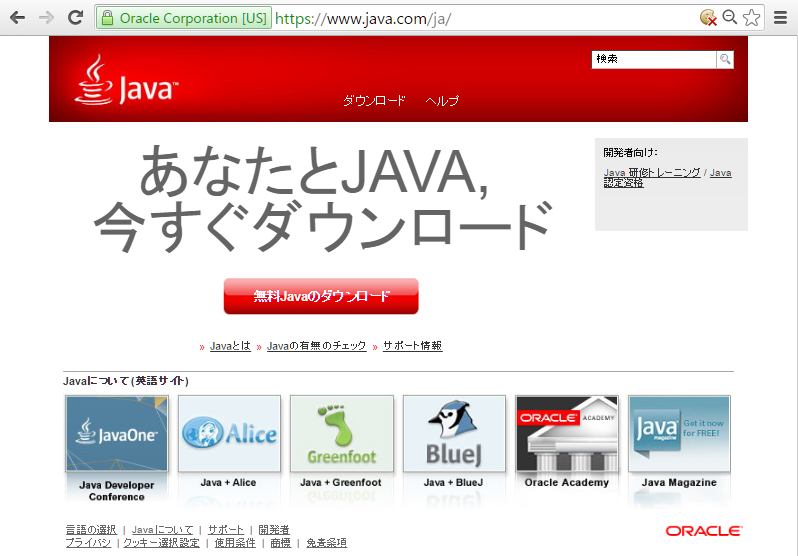Click the browser forward arrow
The image size is (798, 556).
46,18
